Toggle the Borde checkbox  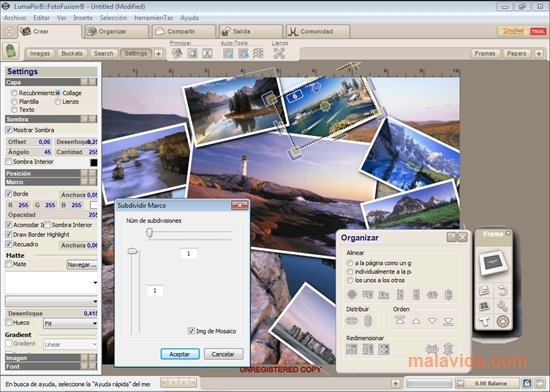9,194
